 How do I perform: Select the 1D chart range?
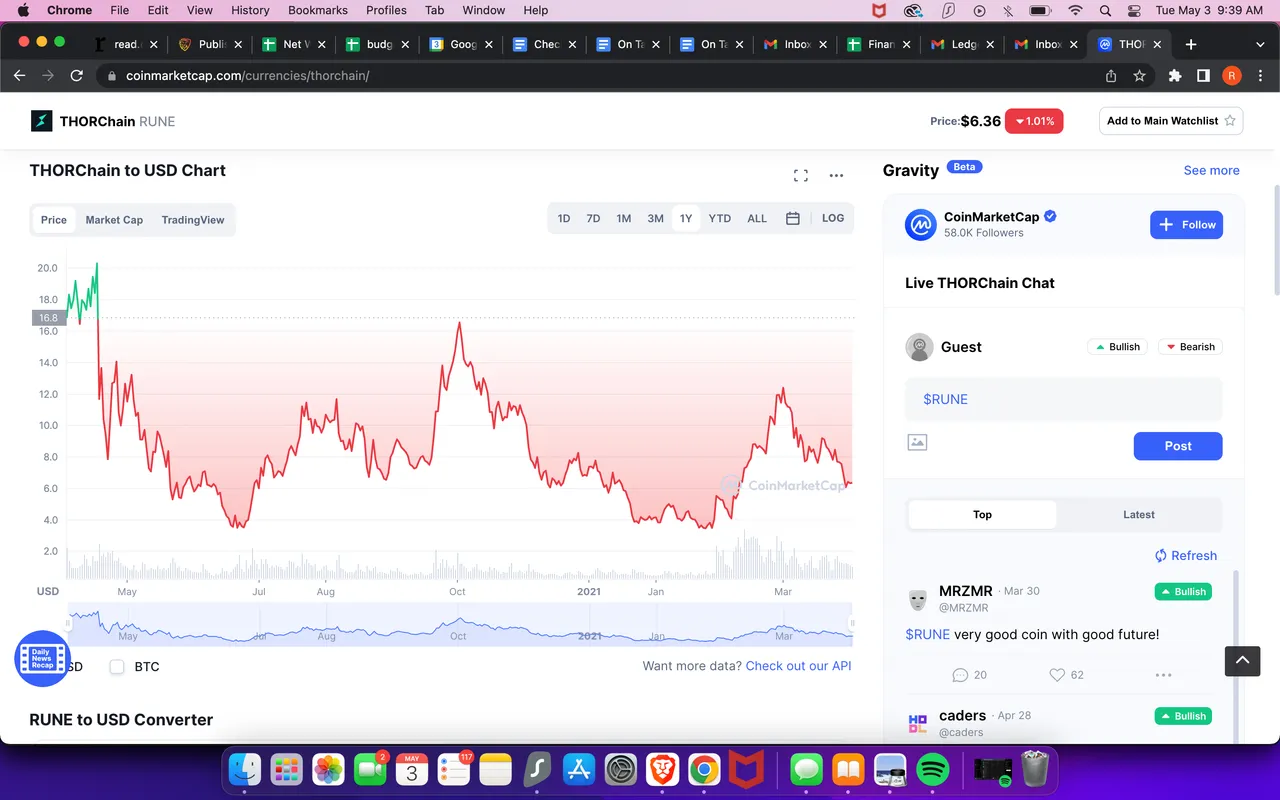564,218
